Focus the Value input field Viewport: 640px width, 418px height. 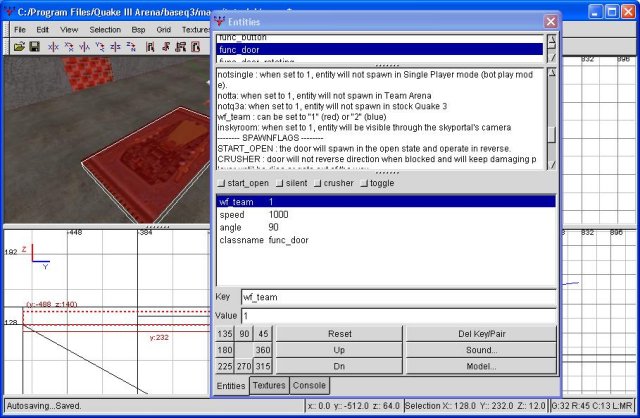point(398,316)
